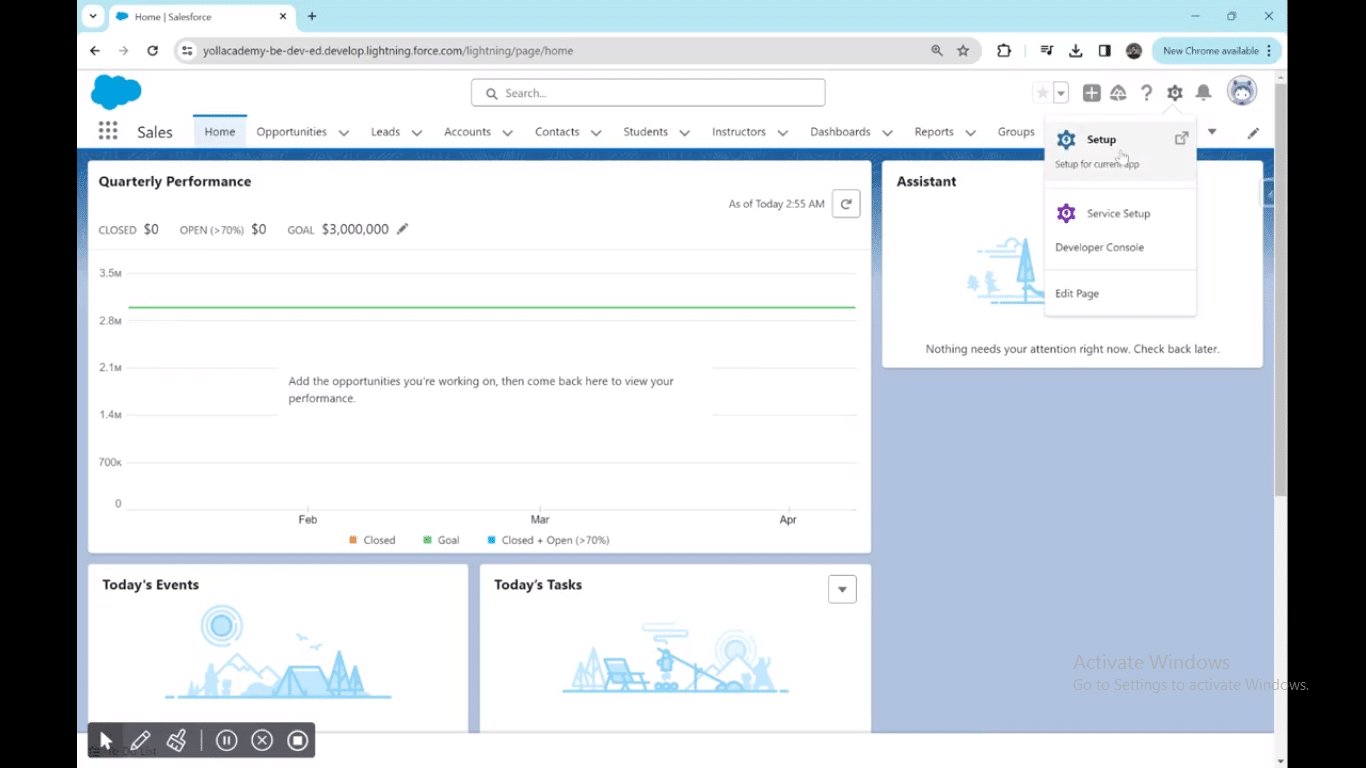Bookmark this page star in address bar
The height and width of the screenshot is (768, 1366).
tap(963, 50)
